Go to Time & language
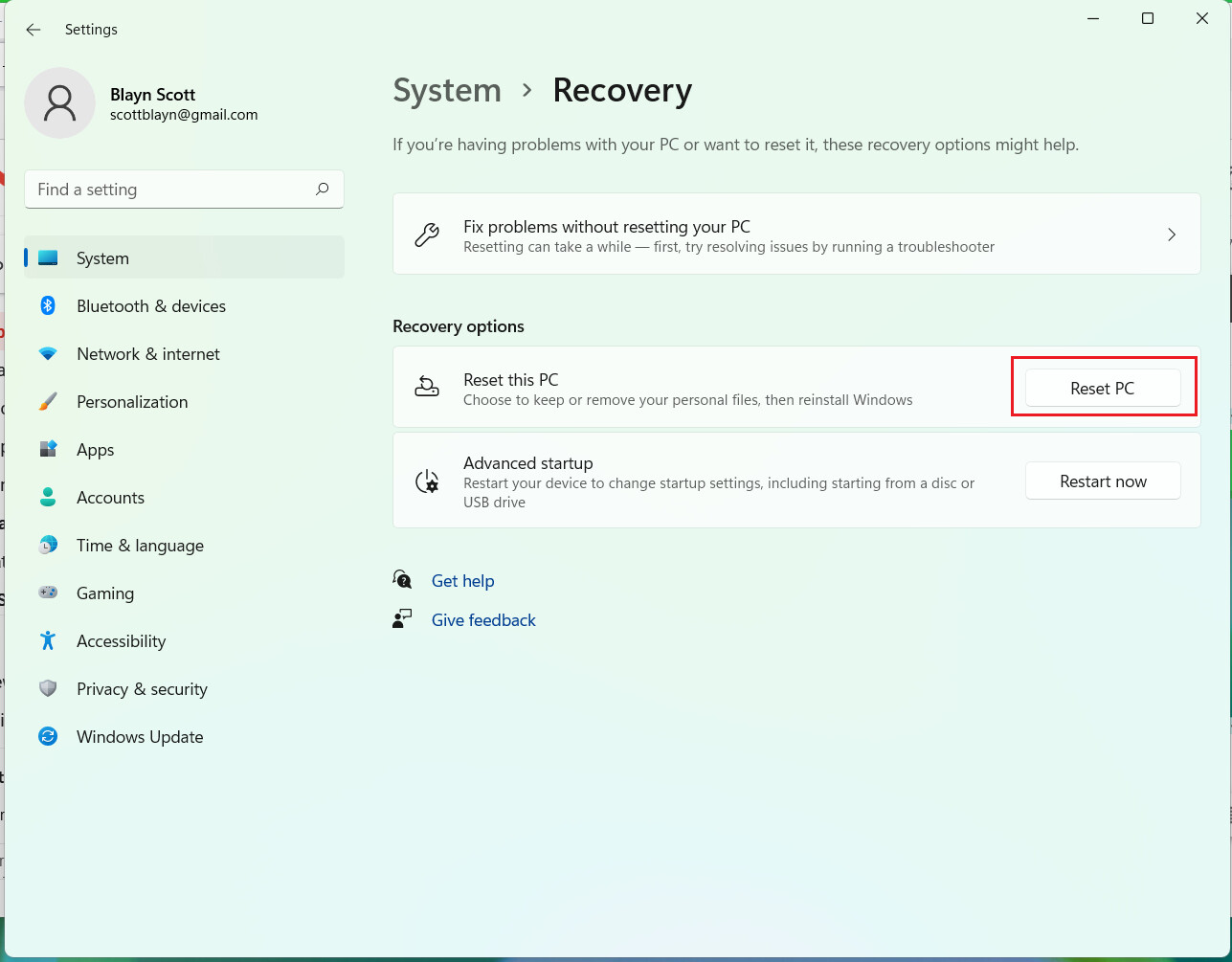1232x962 pixels. (x=184, y=545)
